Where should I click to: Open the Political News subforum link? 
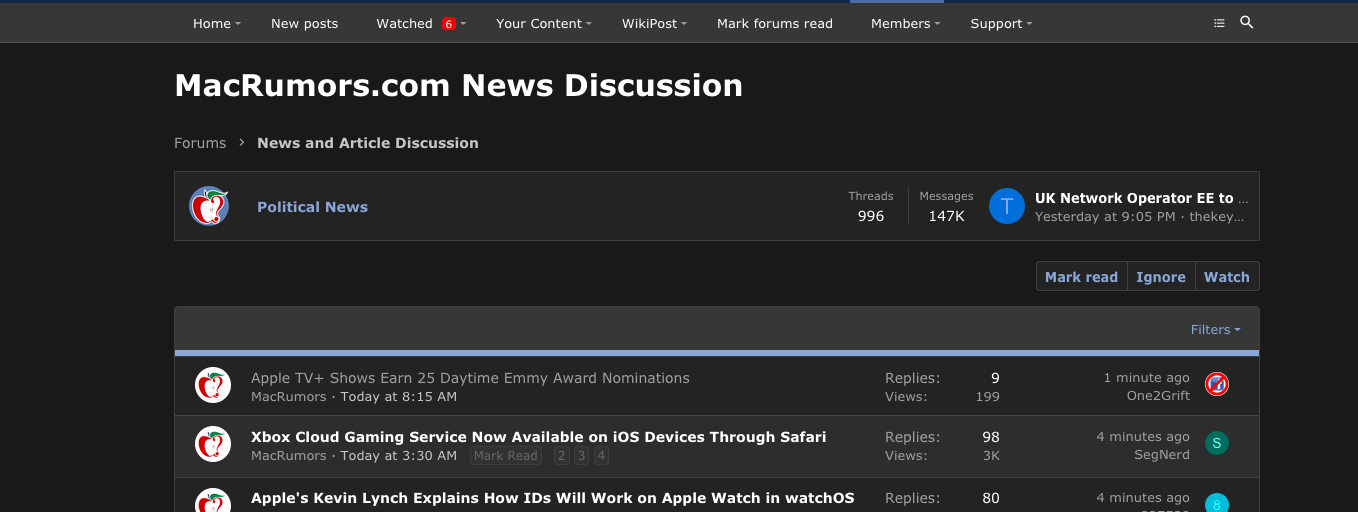312,207
